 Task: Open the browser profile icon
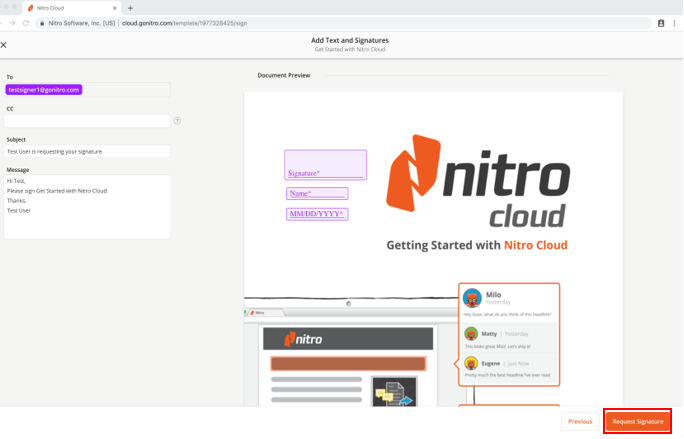coord(661,23)
